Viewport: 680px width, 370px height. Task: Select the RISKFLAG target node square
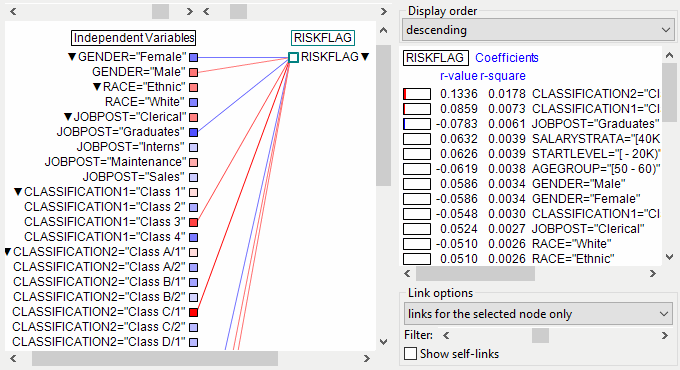click(x=294, y=57)
